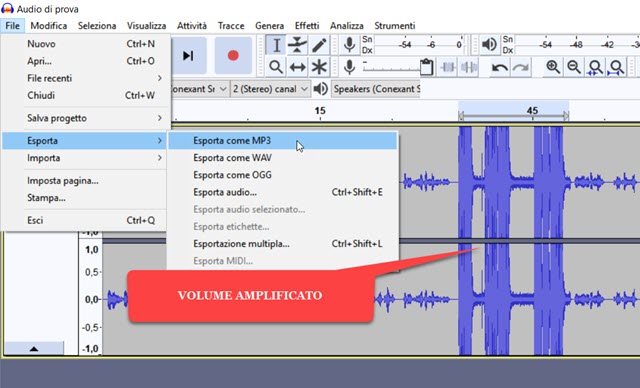Choose Esporta come WAV
This screenshot has width=640, height=388.
(282, 158)
